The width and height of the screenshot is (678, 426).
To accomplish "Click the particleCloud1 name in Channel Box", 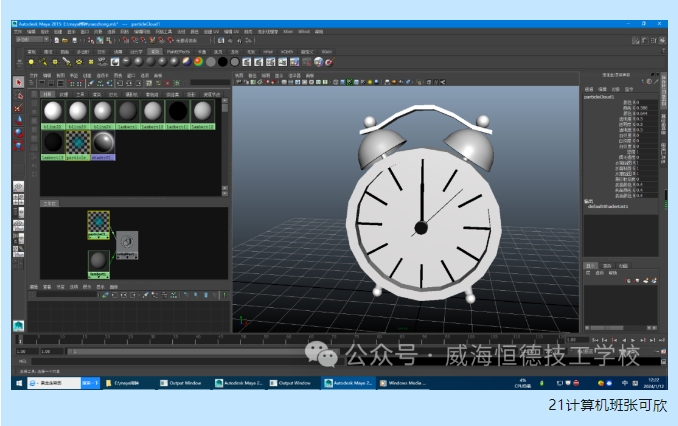I will click(599, 97).
